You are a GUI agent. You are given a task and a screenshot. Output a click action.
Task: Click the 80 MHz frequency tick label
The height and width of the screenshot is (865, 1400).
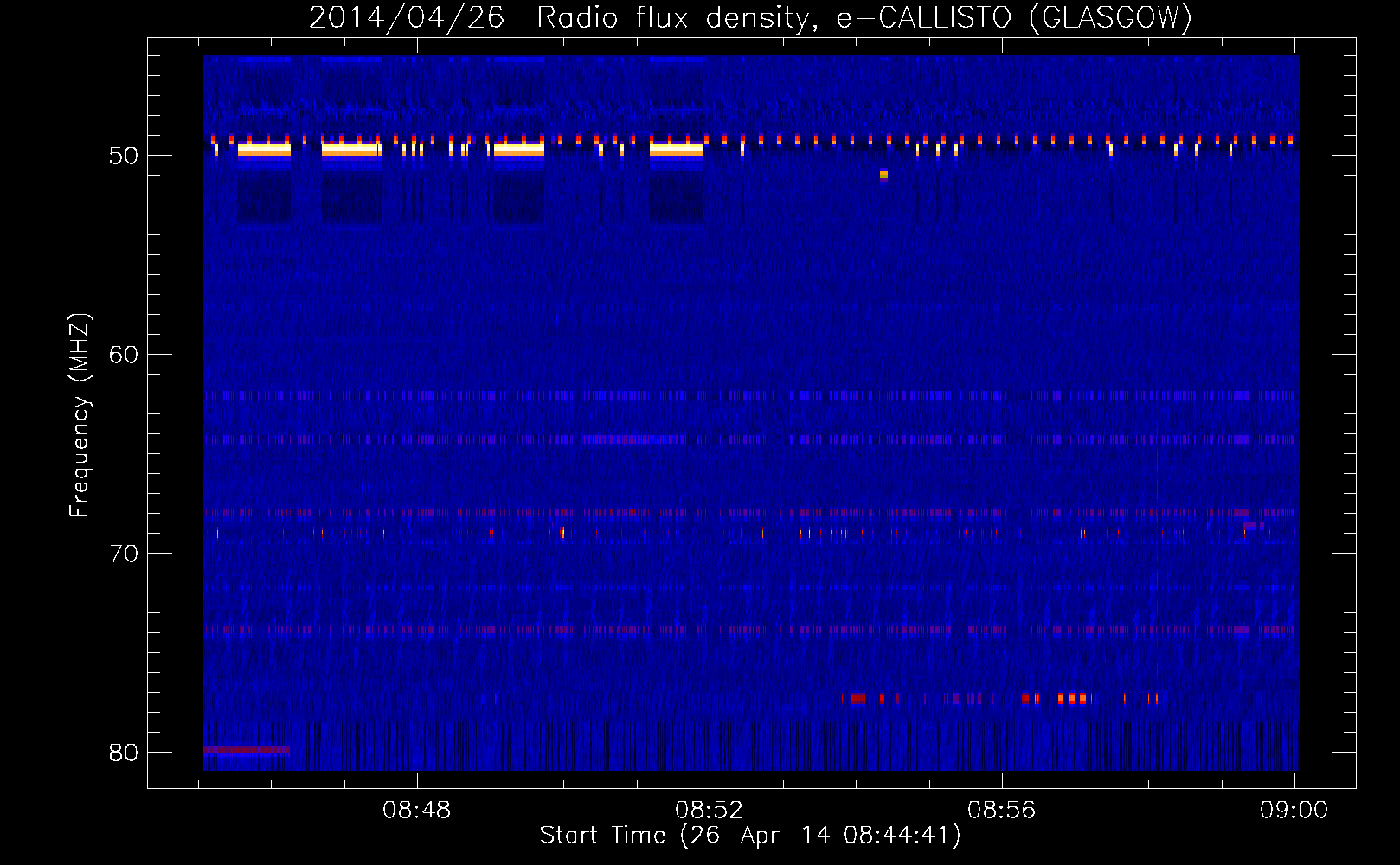point(124,753)
